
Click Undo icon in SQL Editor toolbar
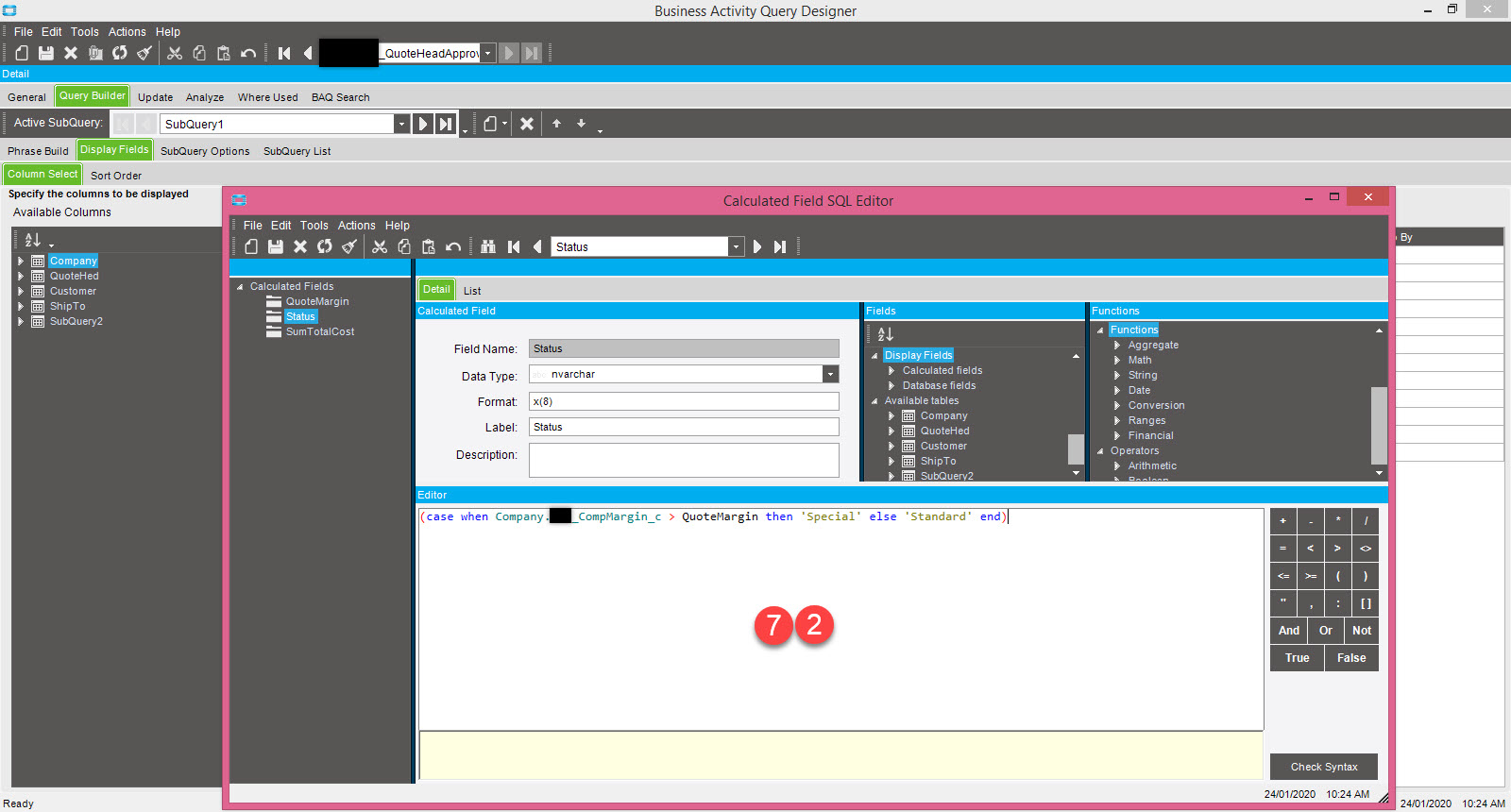pos(453,246)
